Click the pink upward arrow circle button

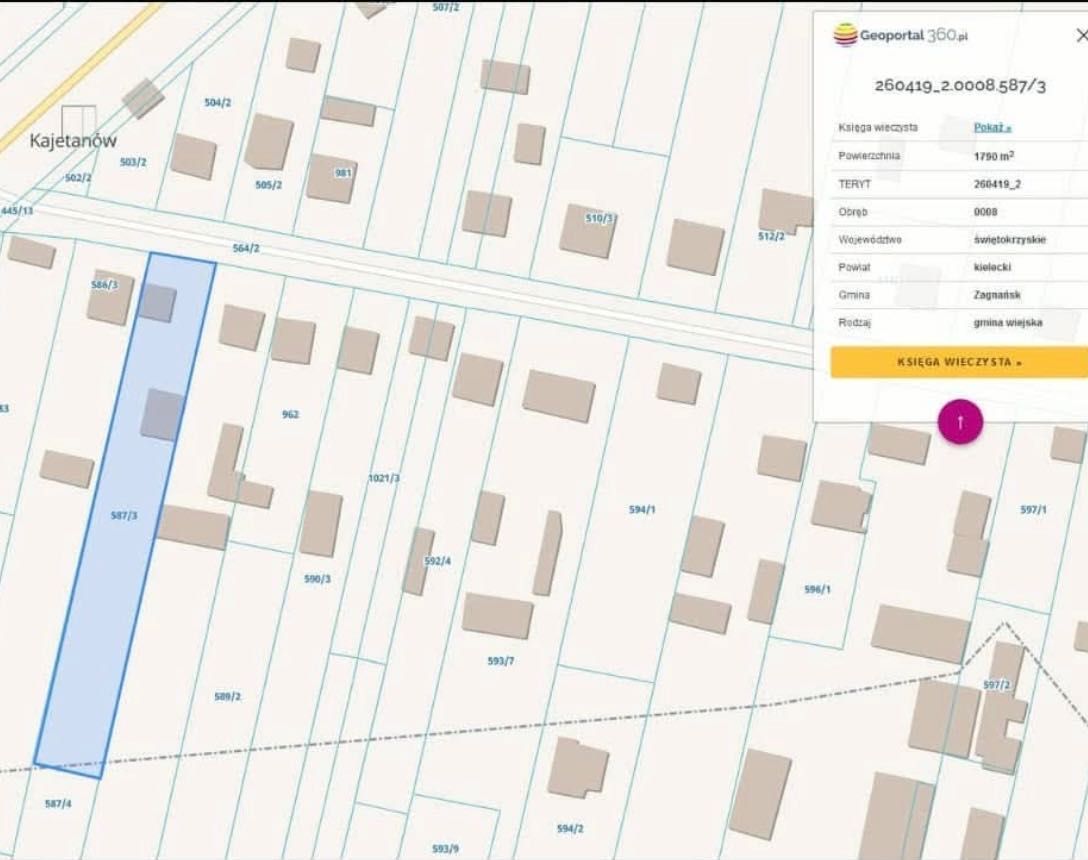pyautogui.click(x=960, y=421)
